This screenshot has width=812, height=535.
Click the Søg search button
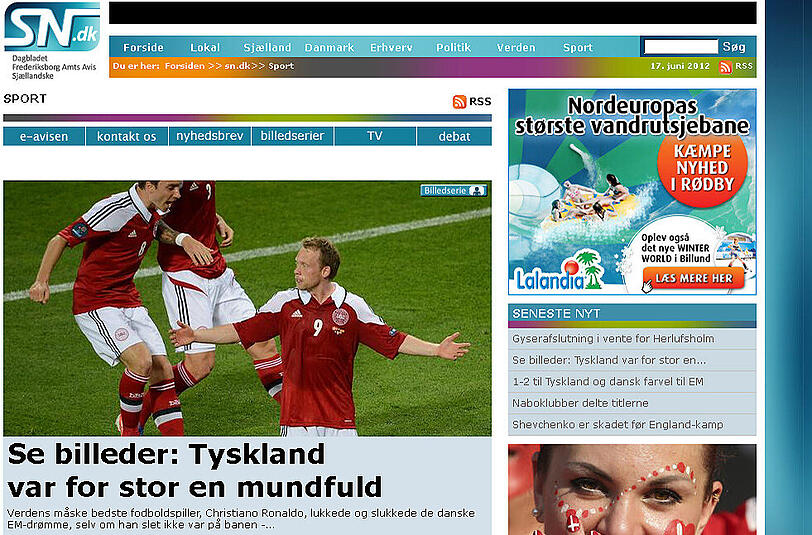click(734, 47)
